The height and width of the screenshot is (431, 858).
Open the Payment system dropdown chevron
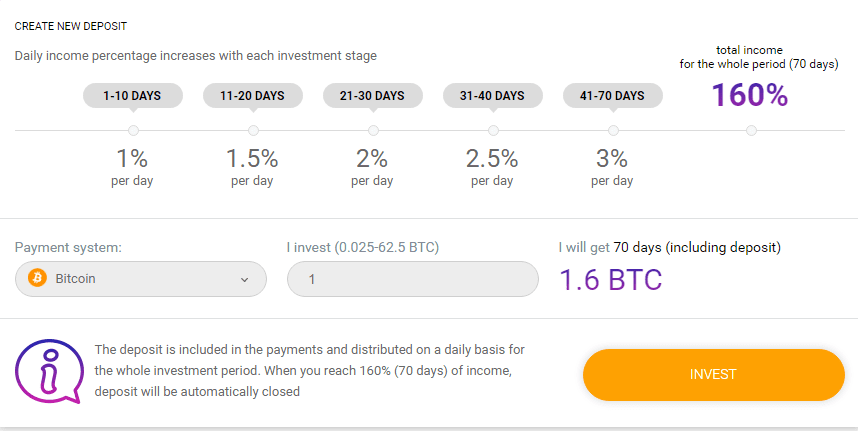244,280
